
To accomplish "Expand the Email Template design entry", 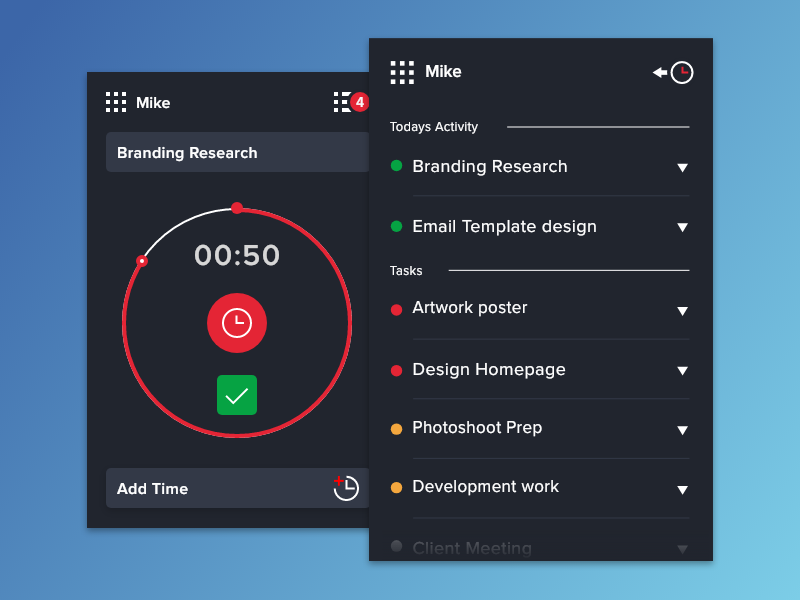I will click(683, 227).
